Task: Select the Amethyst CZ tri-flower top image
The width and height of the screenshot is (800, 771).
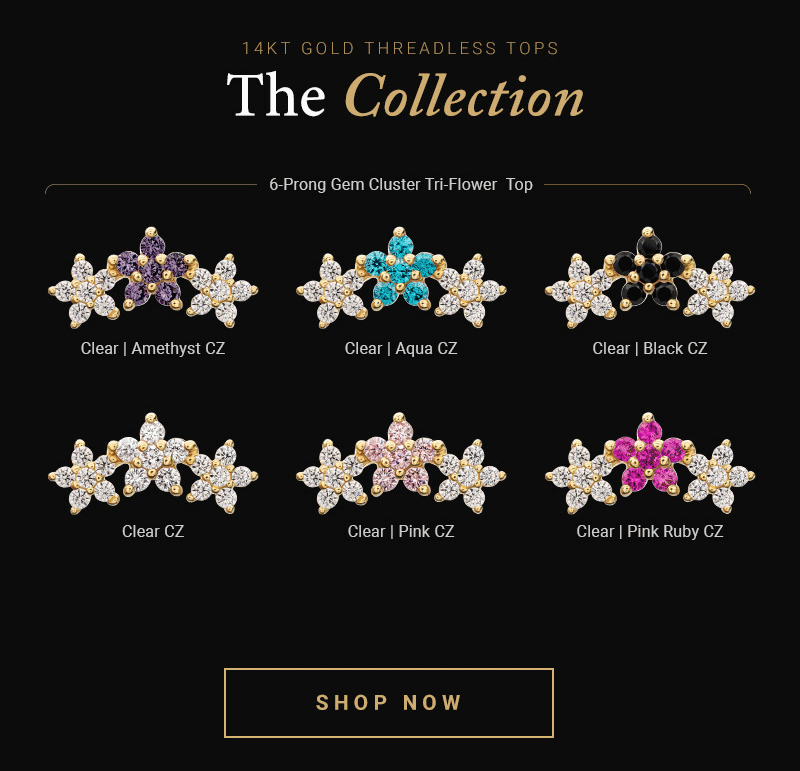Action: [153, 278]
